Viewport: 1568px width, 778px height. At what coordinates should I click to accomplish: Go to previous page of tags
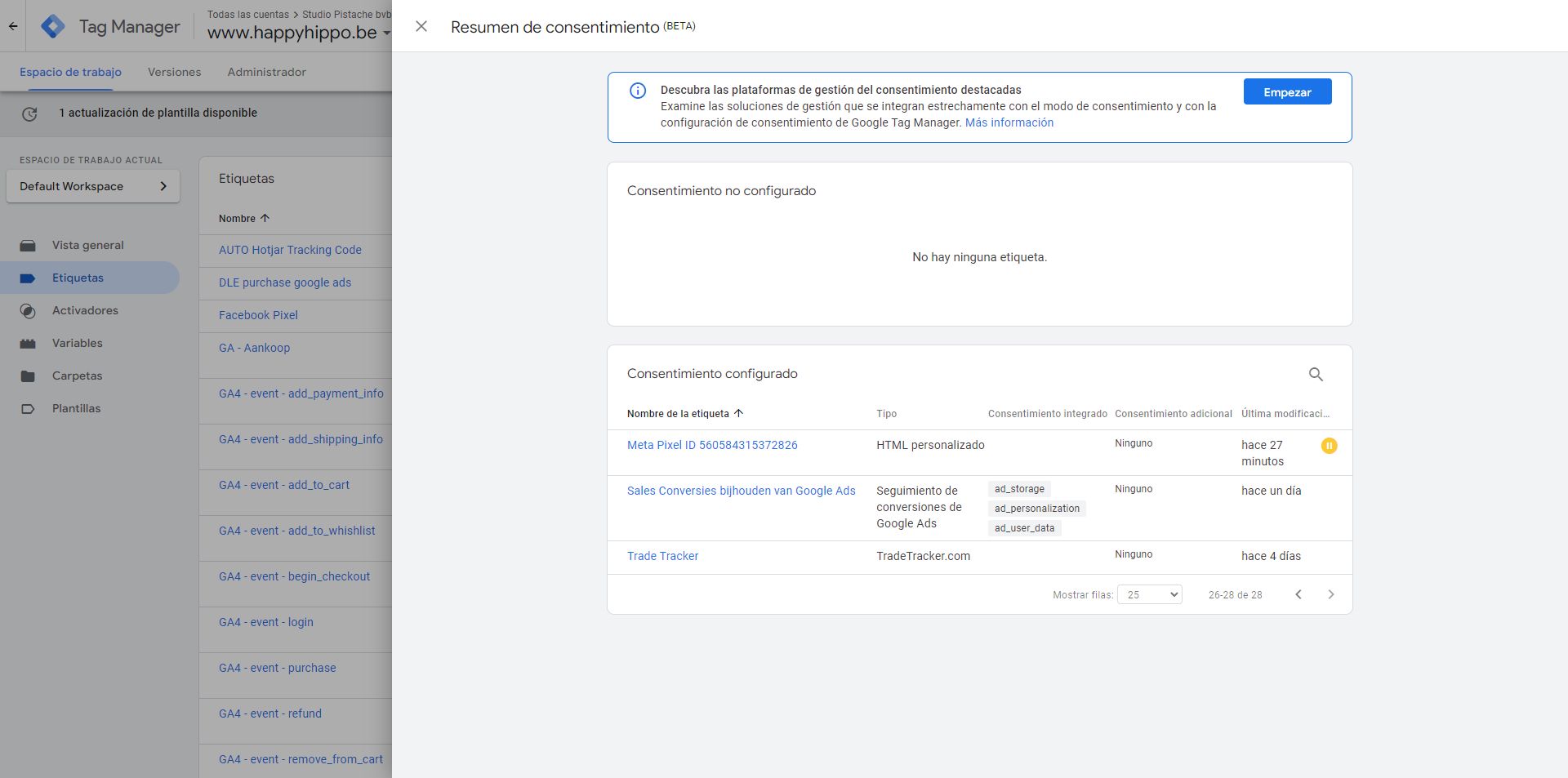(1298, 594)
